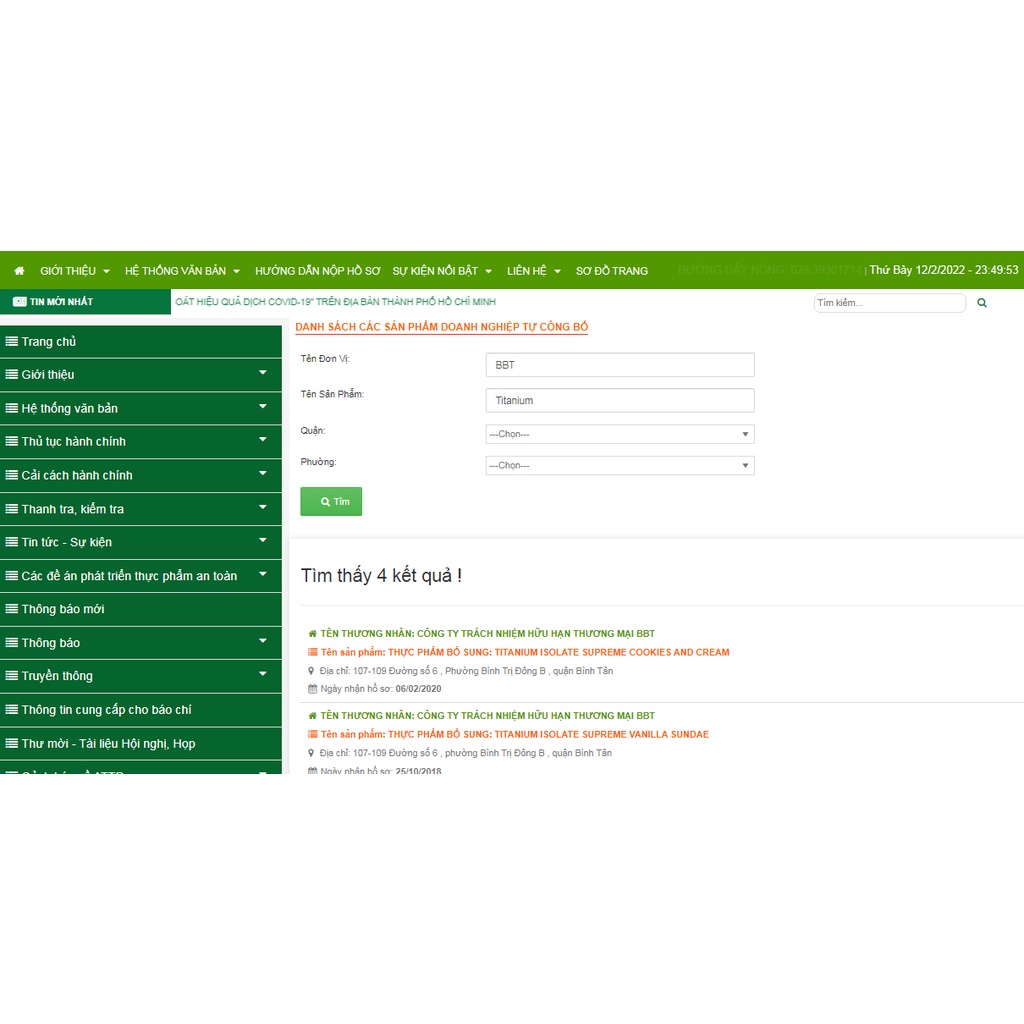Open SỰ KIỆN NỔI BẬT top menu
The height and width of the screenshot is (1024, 1024).
tap(441, 270)
